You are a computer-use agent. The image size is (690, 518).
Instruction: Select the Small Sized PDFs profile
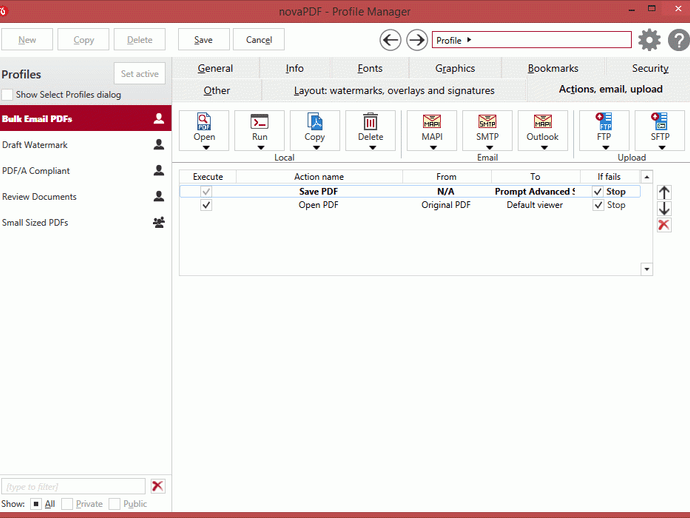(x=85, y=222)
